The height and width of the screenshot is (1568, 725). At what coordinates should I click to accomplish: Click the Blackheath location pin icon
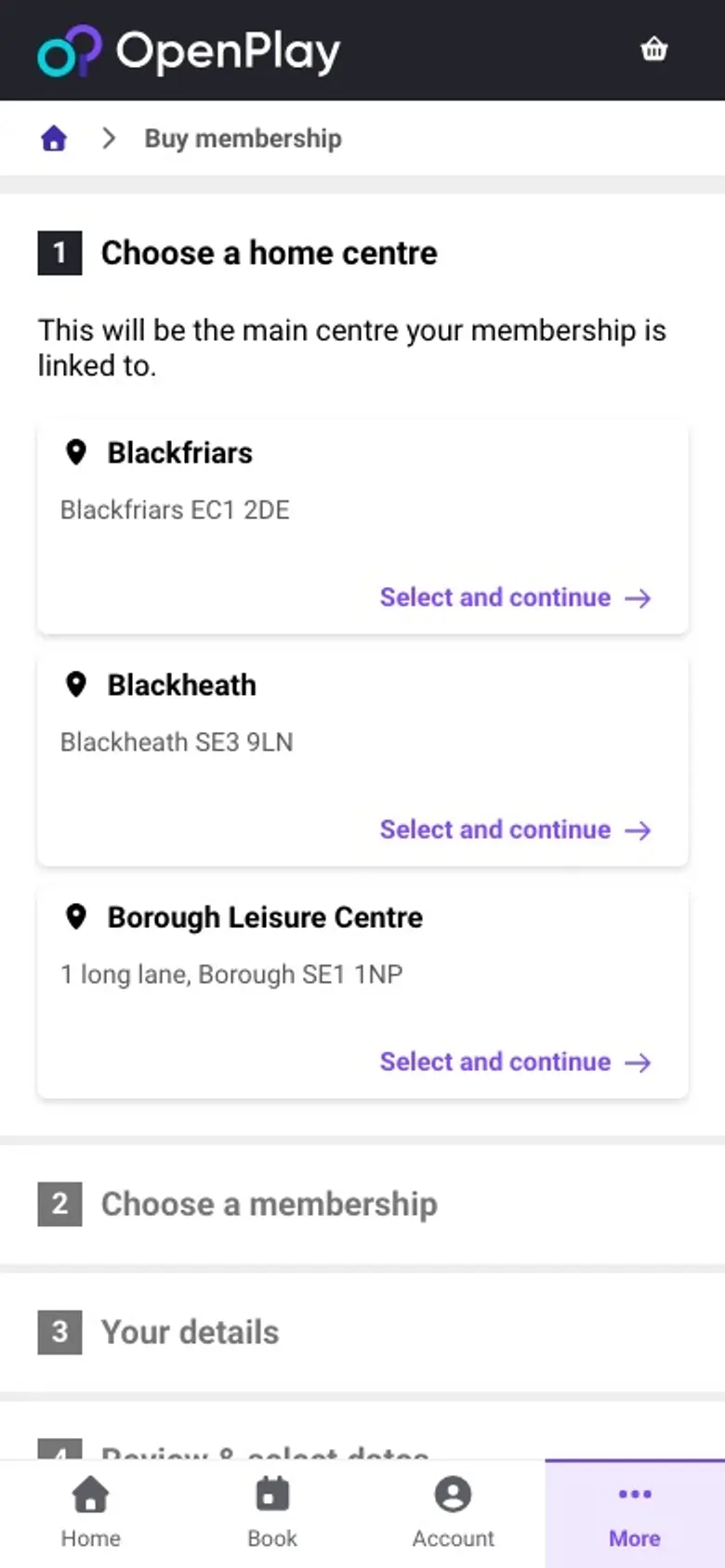(76, 685)
